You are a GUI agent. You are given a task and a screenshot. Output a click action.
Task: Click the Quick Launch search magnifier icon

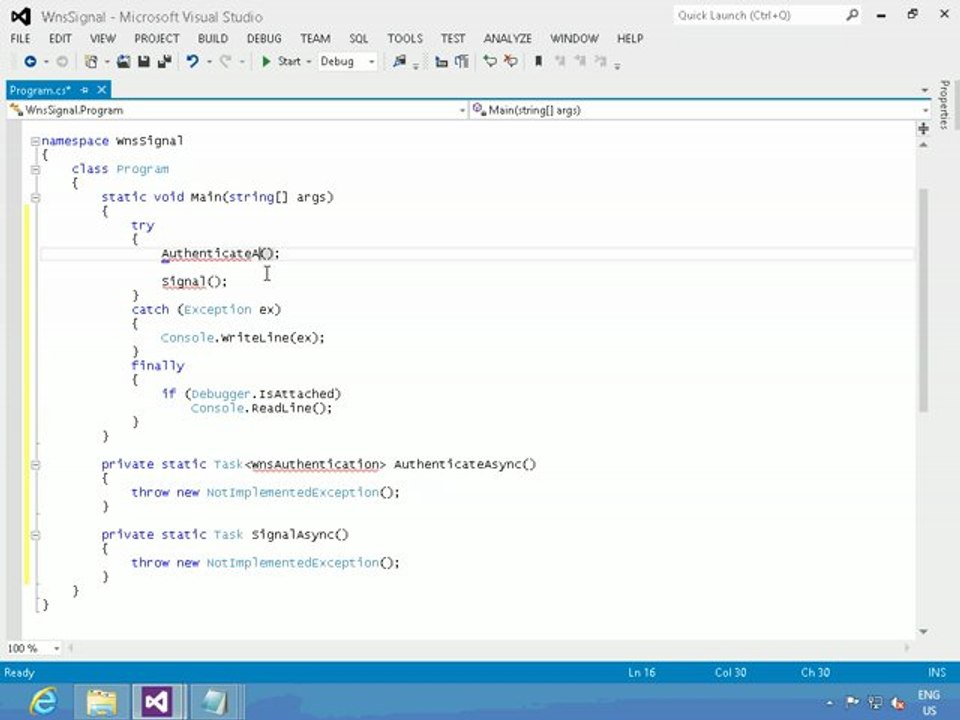(852, 15)
